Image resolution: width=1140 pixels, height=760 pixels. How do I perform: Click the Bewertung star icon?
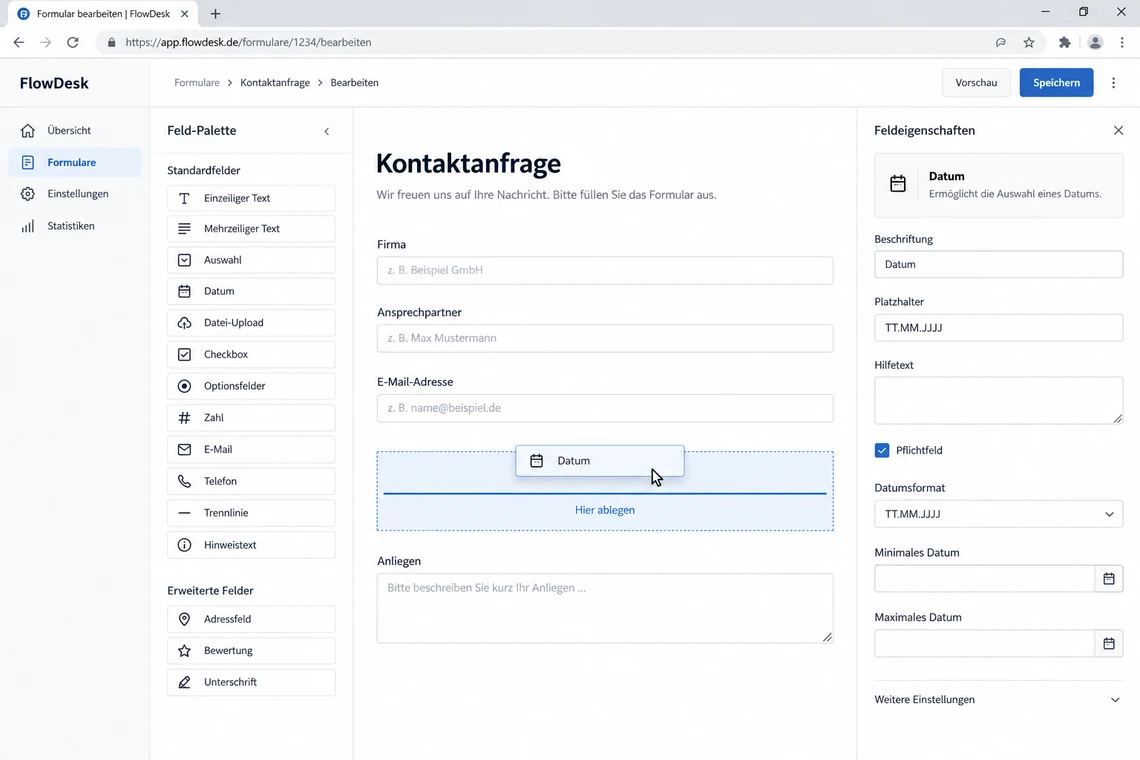click(184, 651)
